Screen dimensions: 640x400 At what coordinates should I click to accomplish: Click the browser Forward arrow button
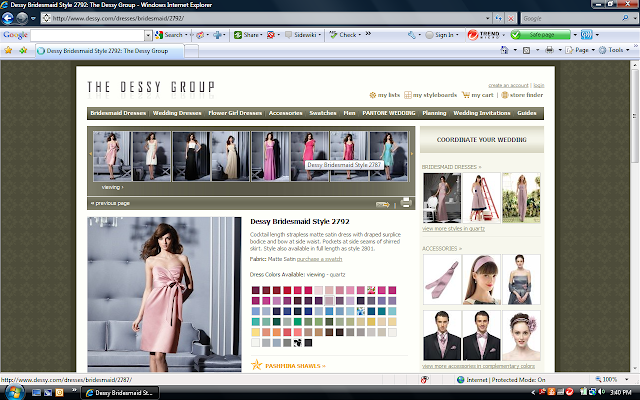(x=22, y=18)
